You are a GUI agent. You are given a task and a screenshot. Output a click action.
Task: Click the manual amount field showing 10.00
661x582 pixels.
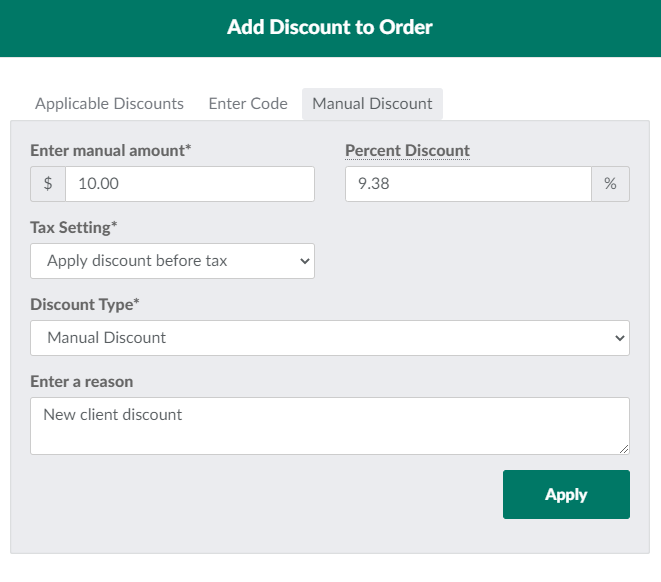point(189,184)
